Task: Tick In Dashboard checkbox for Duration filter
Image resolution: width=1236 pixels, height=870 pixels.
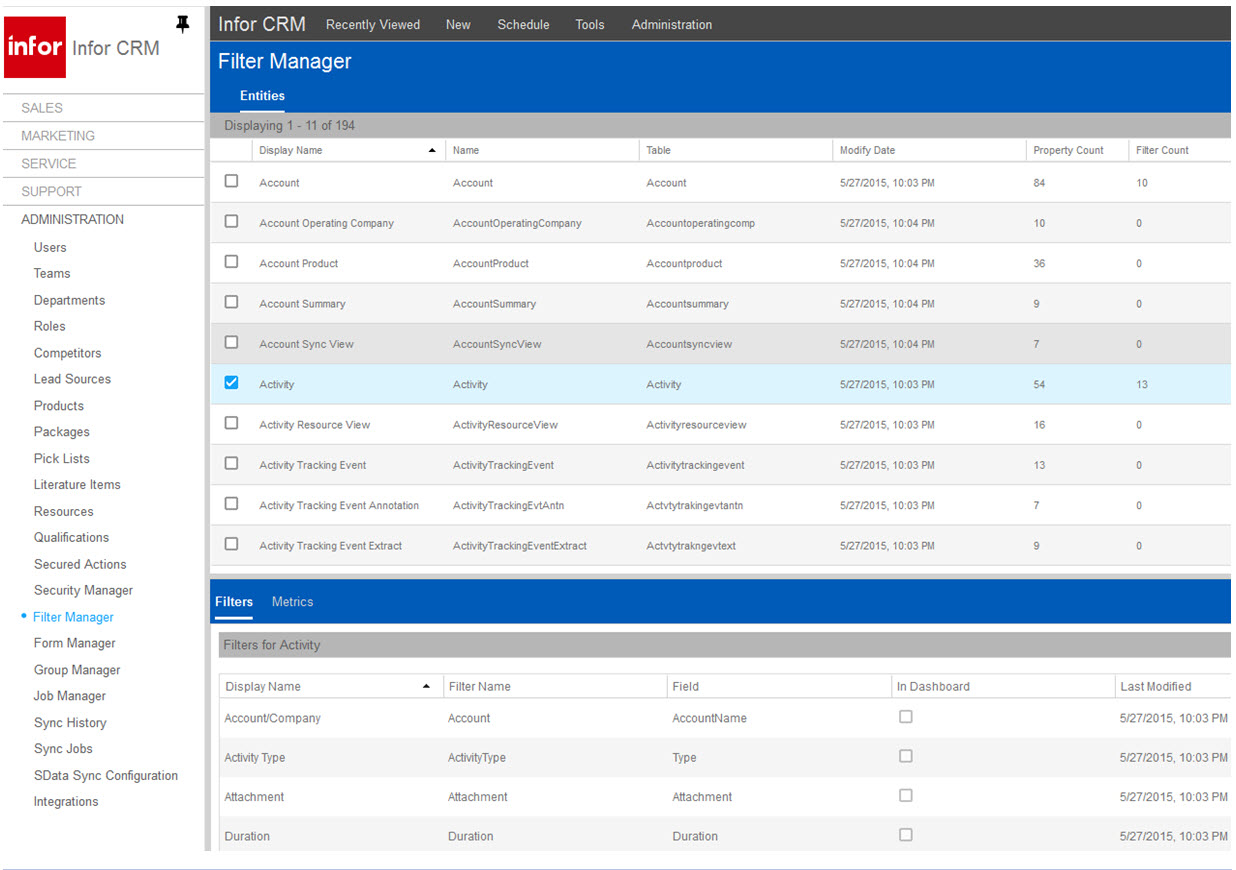Action: point(905,835)
